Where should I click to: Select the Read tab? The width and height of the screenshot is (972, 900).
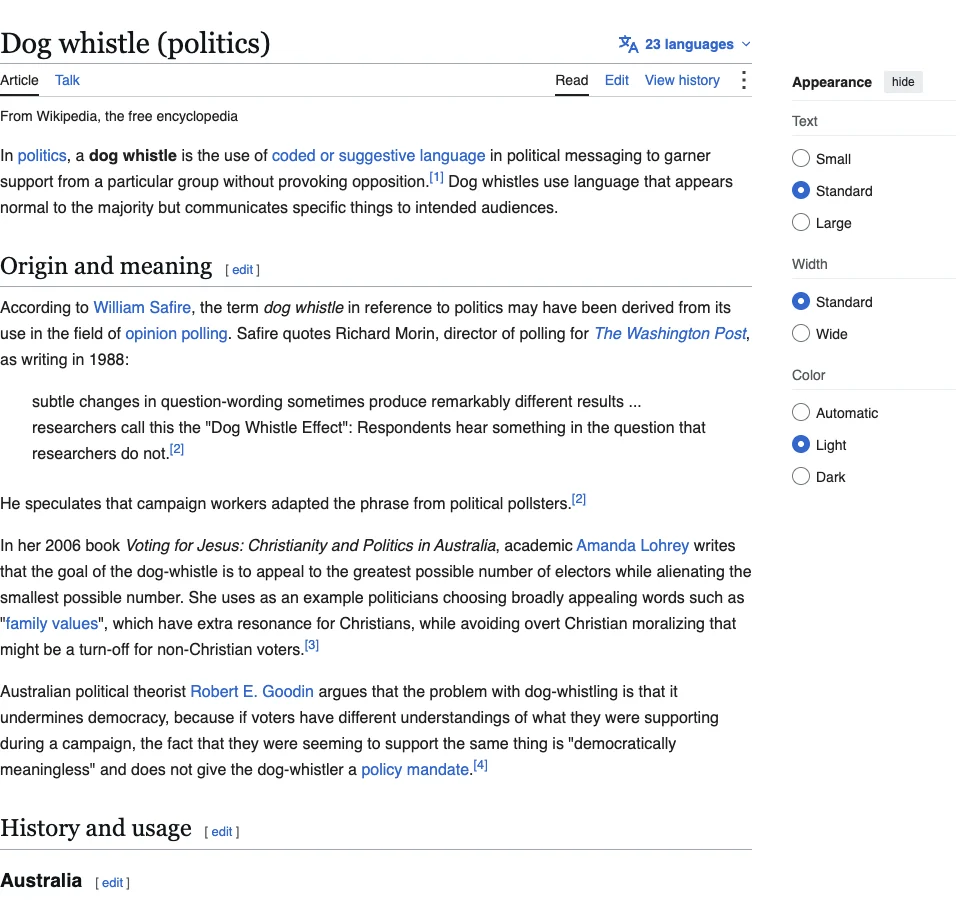click(572, 81)
